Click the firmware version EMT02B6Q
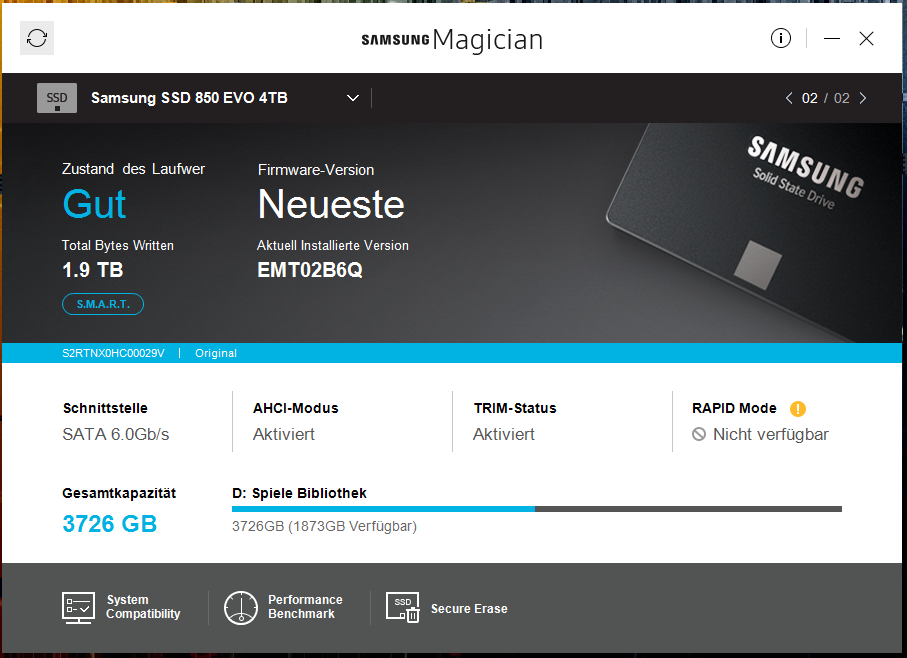The image size is (907, 658). (309, 270)
